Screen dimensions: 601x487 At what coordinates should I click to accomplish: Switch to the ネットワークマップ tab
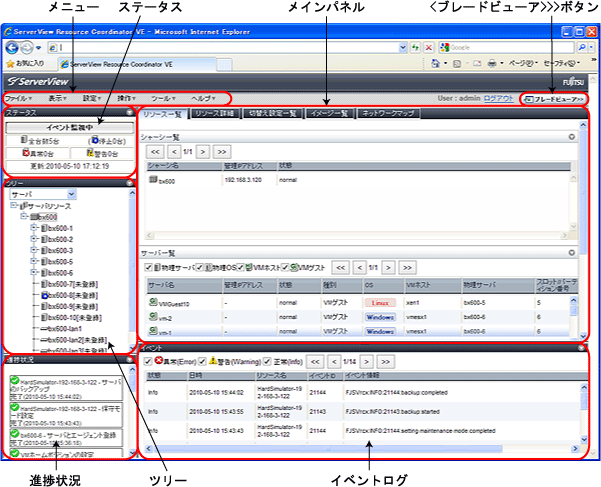388,113
